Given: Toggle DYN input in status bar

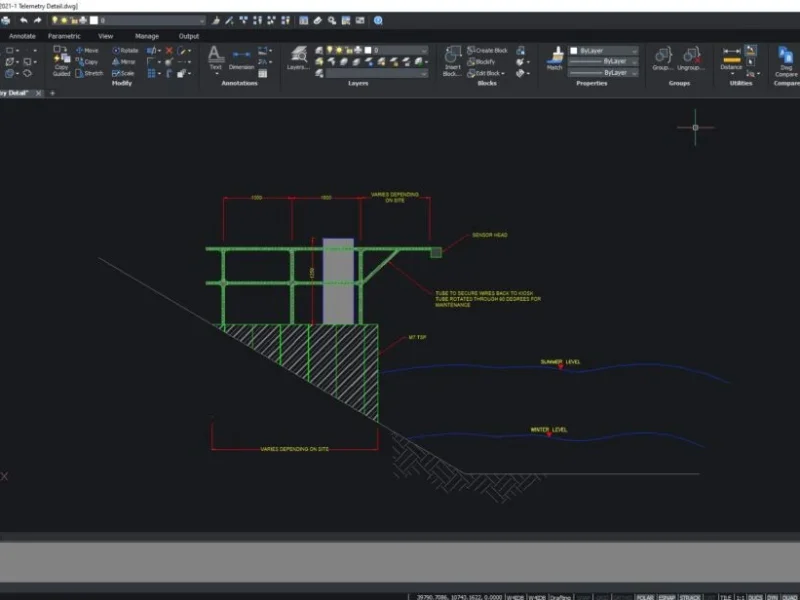Looking at the screenshot, I should coord(772,597).
